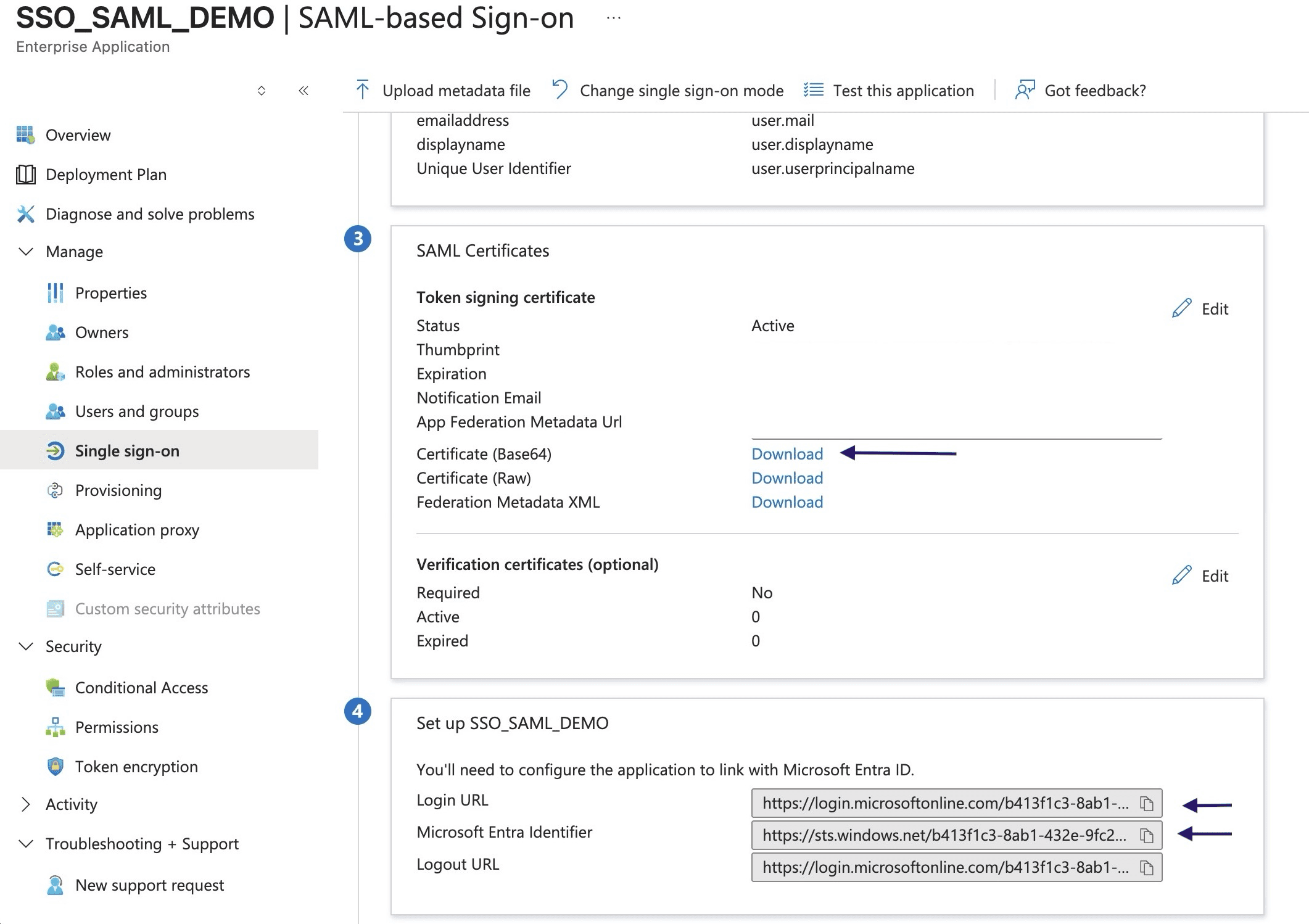
Task: Copy the Logout URL to clipboard
Action: coord(1146,867)
